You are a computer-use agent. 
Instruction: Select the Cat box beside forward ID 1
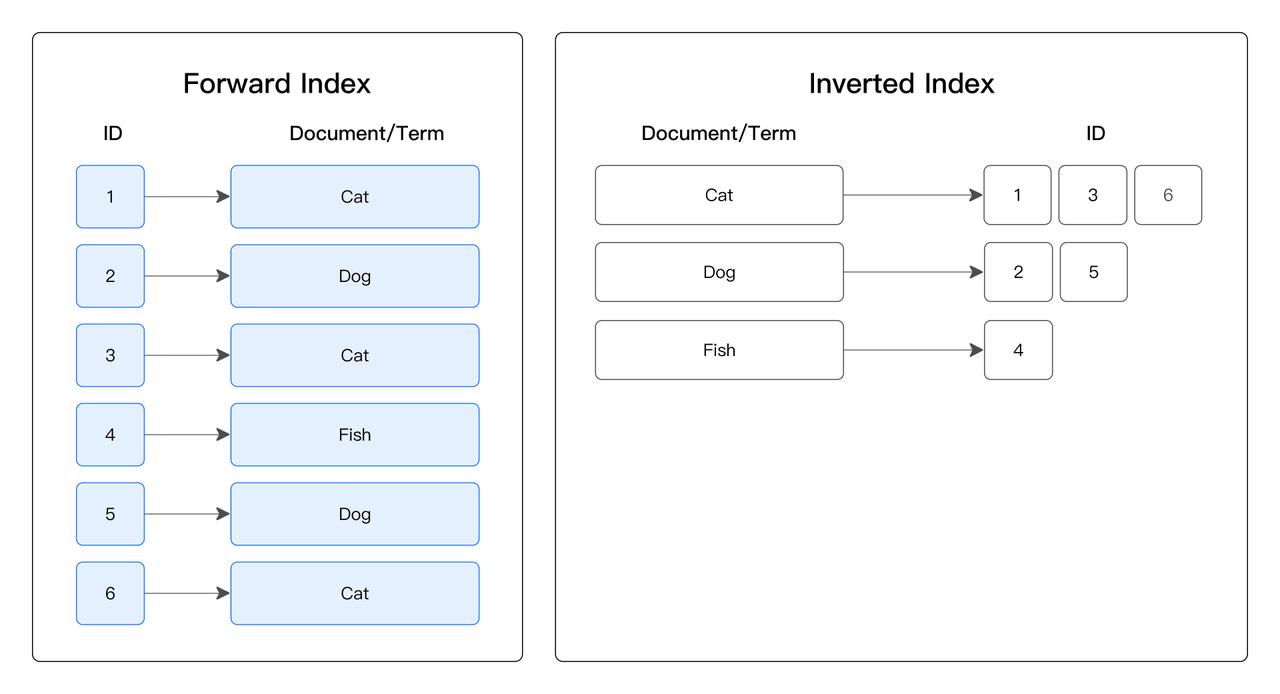pos(355,197)
